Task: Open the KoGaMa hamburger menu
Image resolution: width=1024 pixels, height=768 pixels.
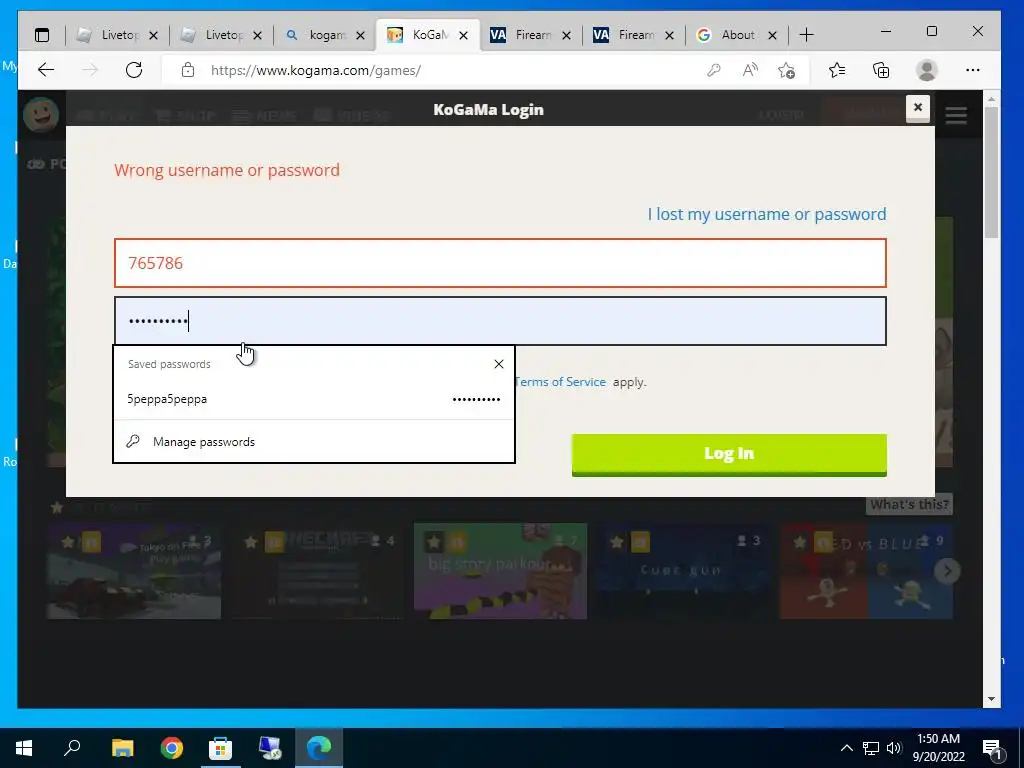Action: 956,116
